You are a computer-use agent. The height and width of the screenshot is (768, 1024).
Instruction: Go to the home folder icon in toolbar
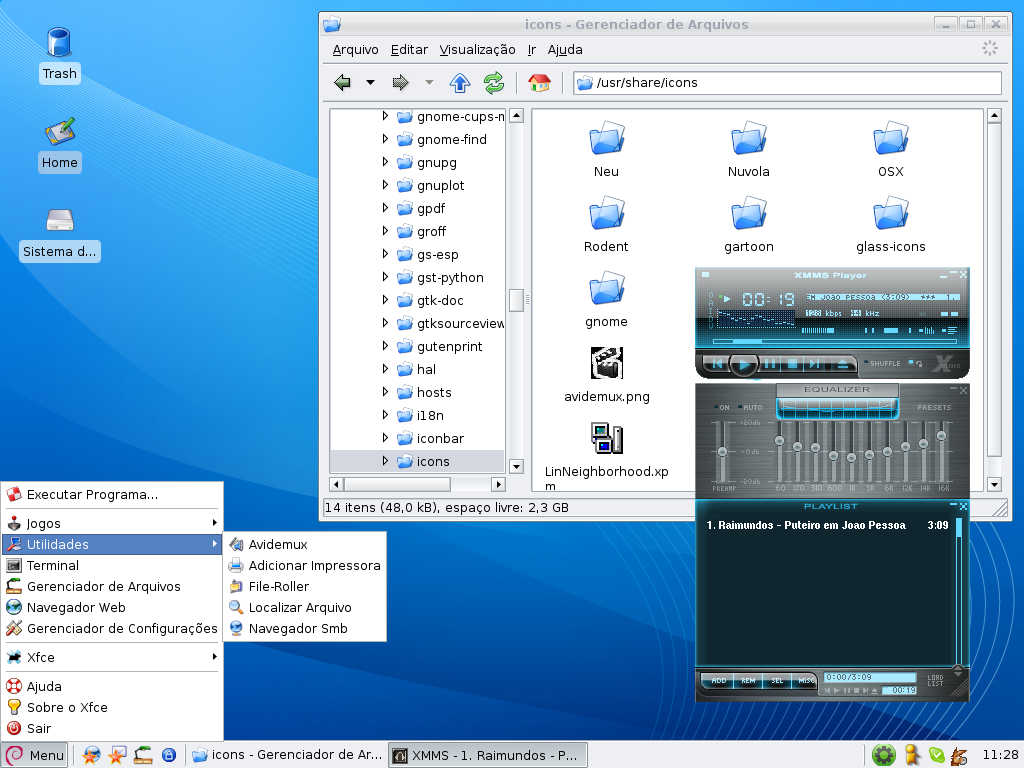pyautogui.click(x=539, y=82)
